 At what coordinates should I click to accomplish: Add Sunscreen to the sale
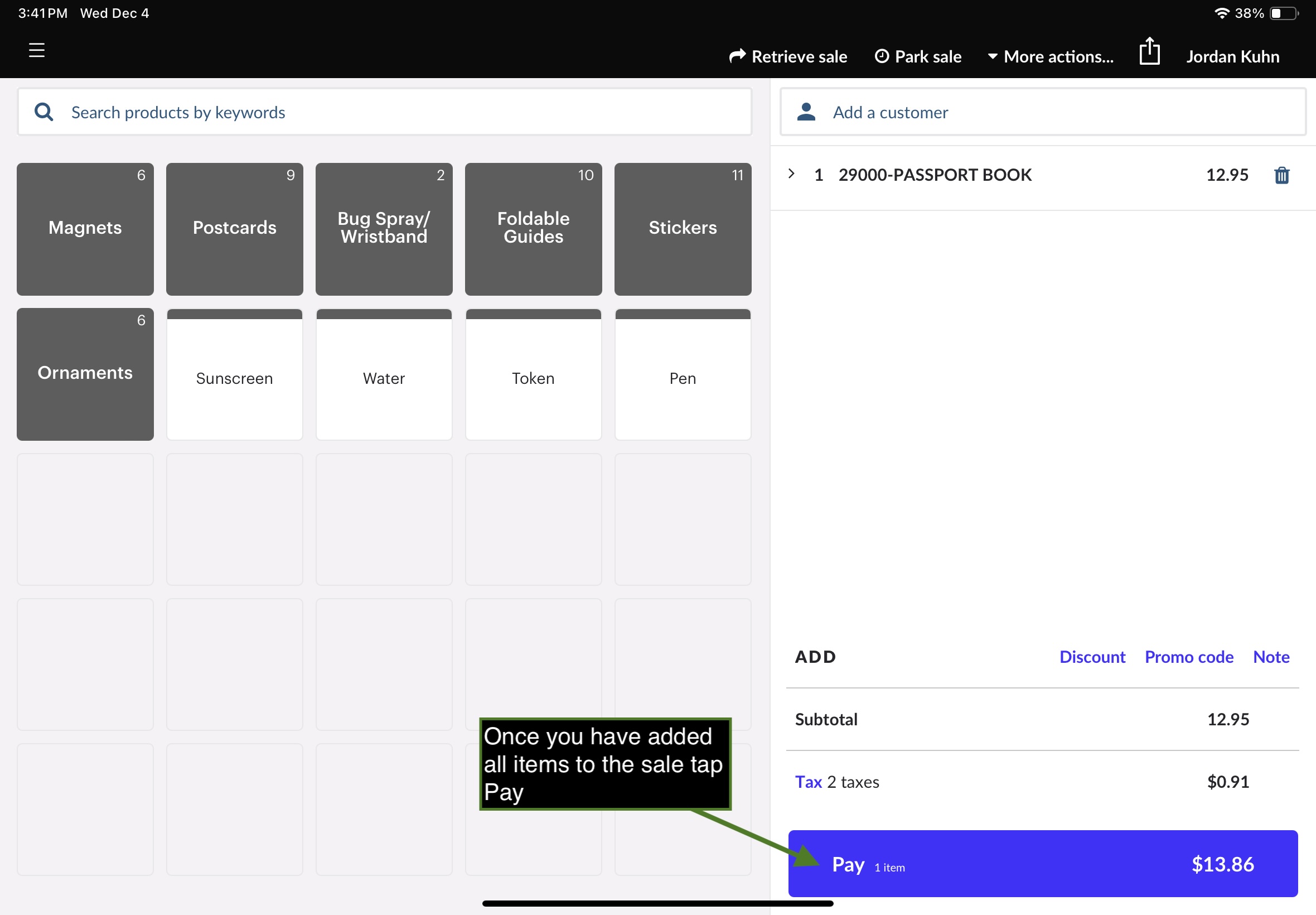point(234,374)
